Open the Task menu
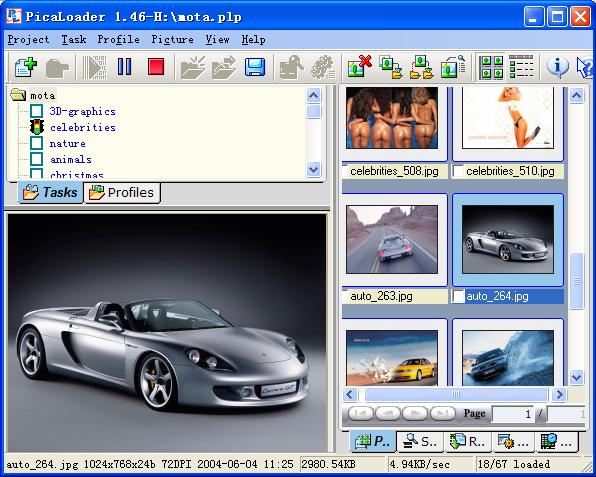The image size is (596, 477). point(74,40)
